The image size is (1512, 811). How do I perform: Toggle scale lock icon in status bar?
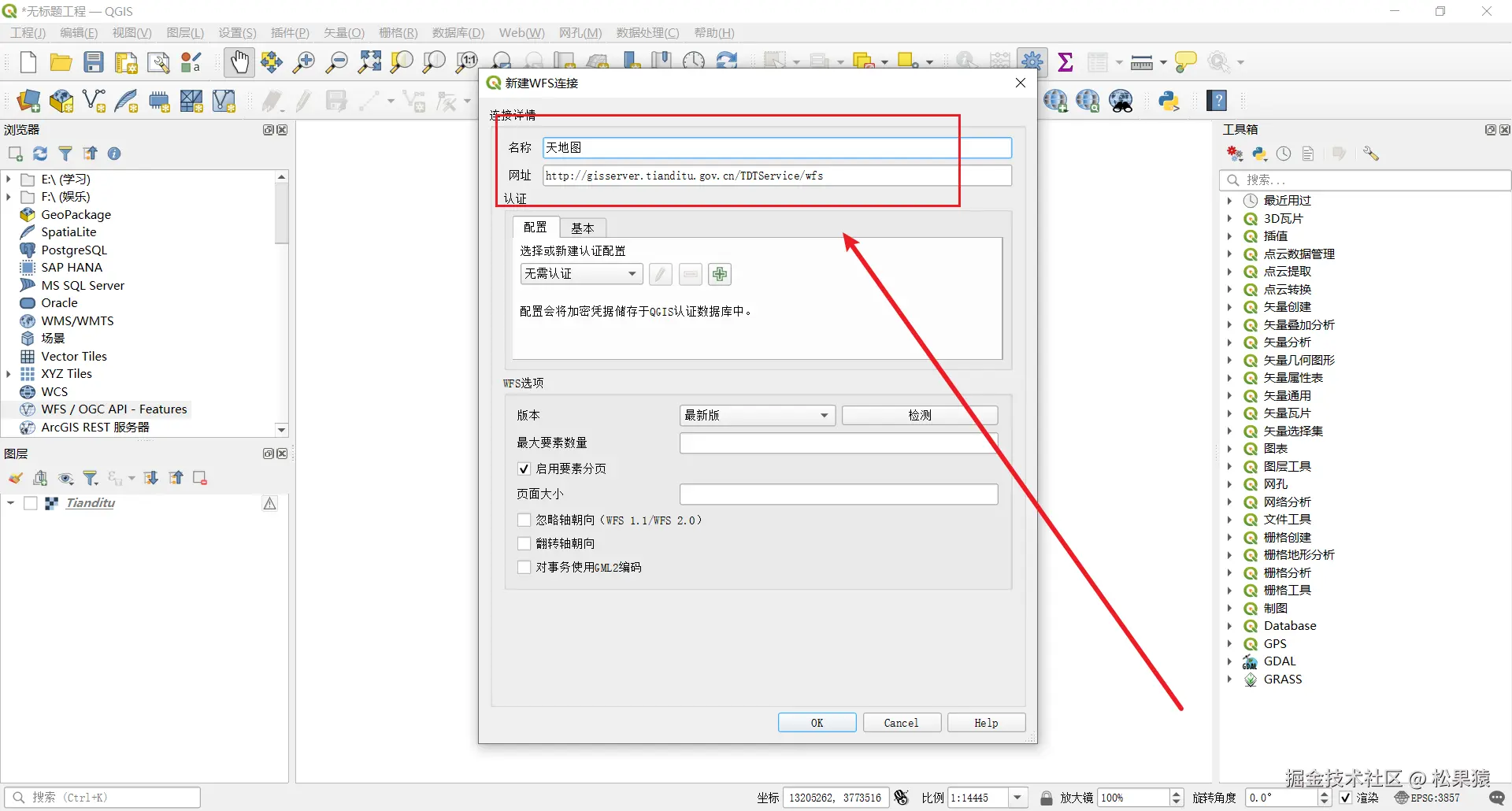pos(1047,798)
